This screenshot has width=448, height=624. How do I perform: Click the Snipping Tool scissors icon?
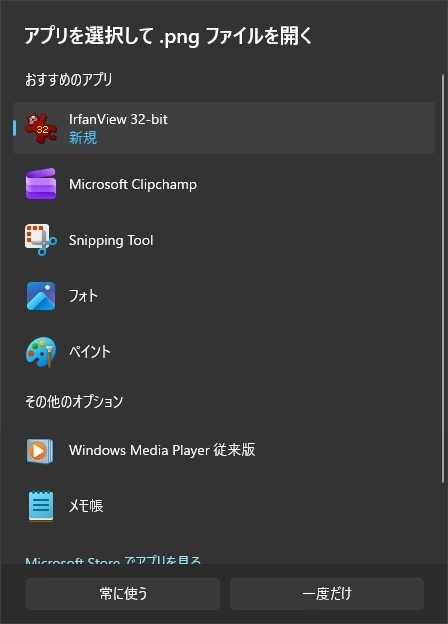tap(41, 240)
